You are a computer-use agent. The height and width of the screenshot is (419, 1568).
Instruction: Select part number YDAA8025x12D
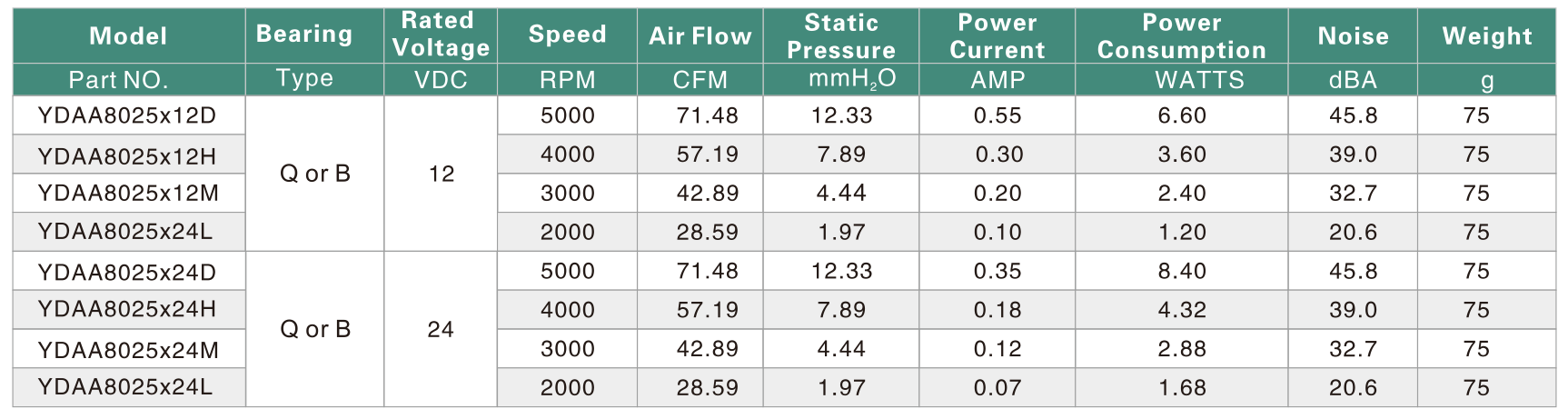(128, 115)
